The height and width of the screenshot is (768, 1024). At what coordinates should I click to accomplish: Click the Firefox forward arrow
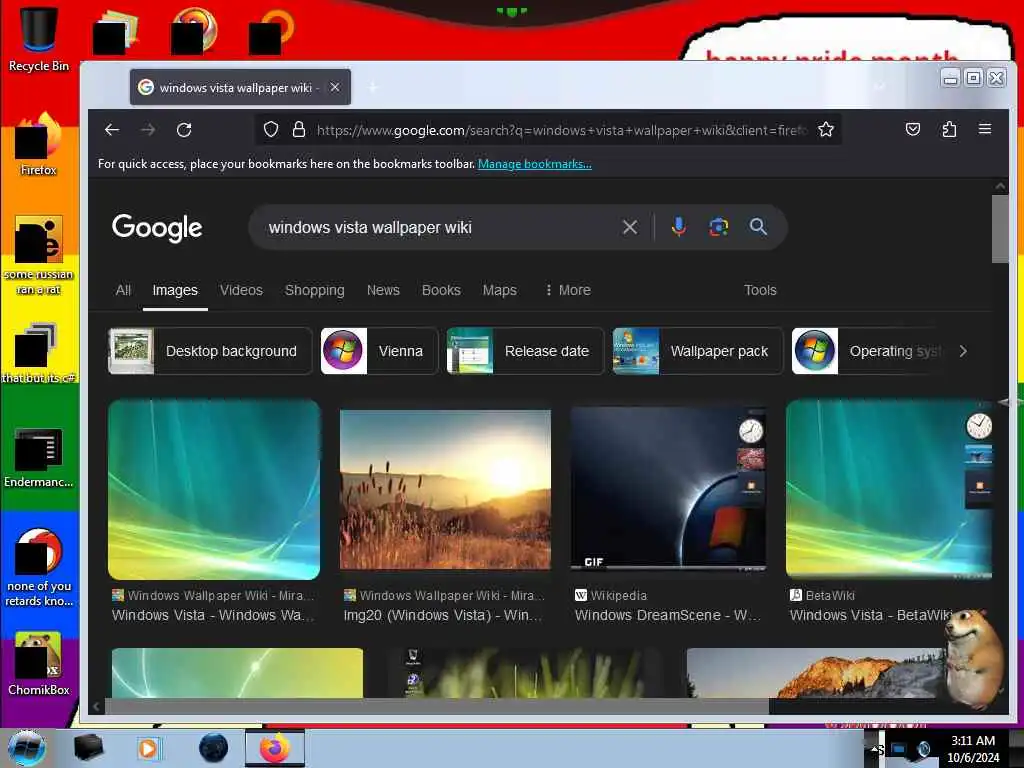[x=148, y=130]
